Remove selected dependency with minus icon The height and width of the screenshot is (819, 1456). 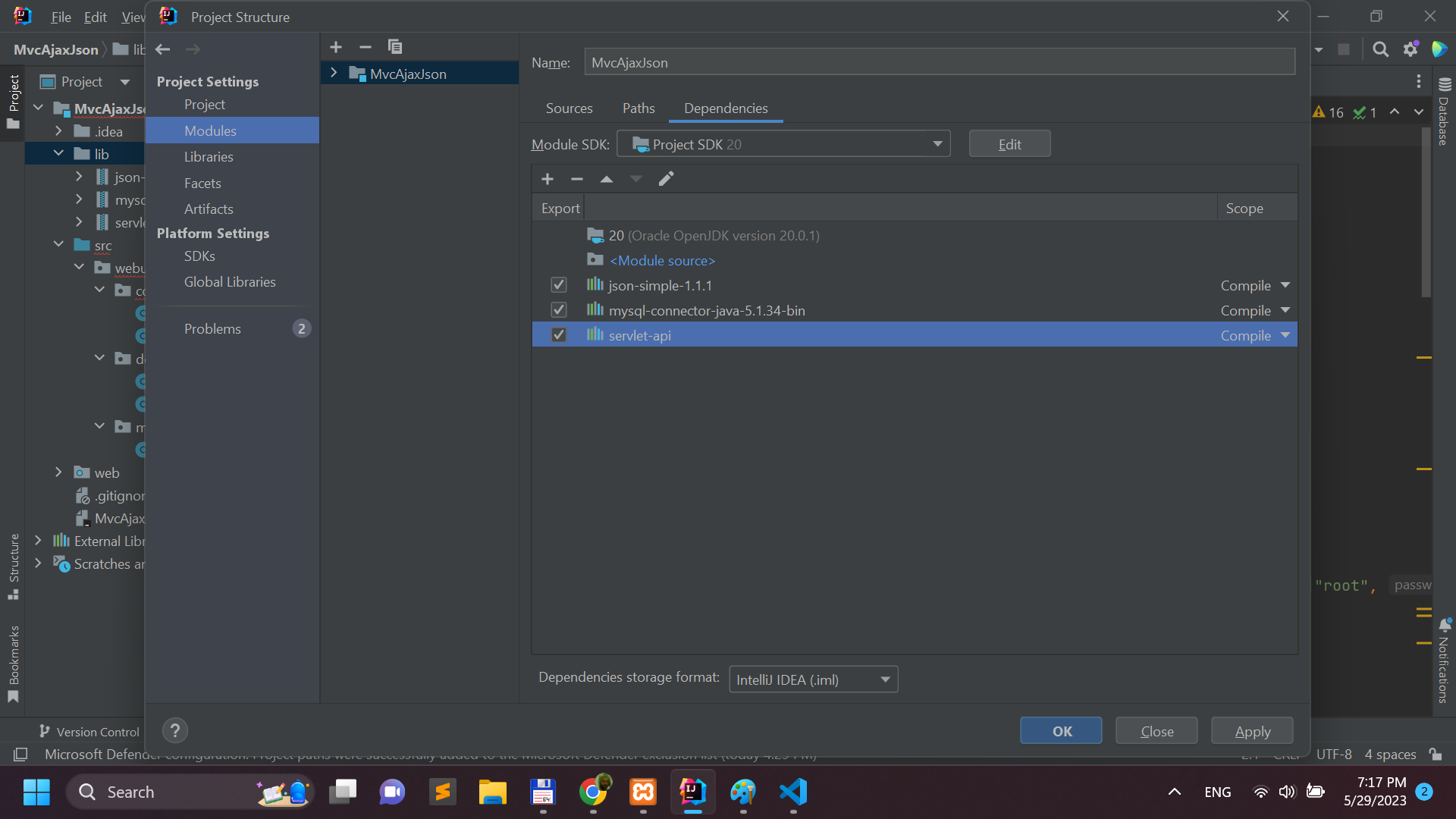tap(576, 179)
